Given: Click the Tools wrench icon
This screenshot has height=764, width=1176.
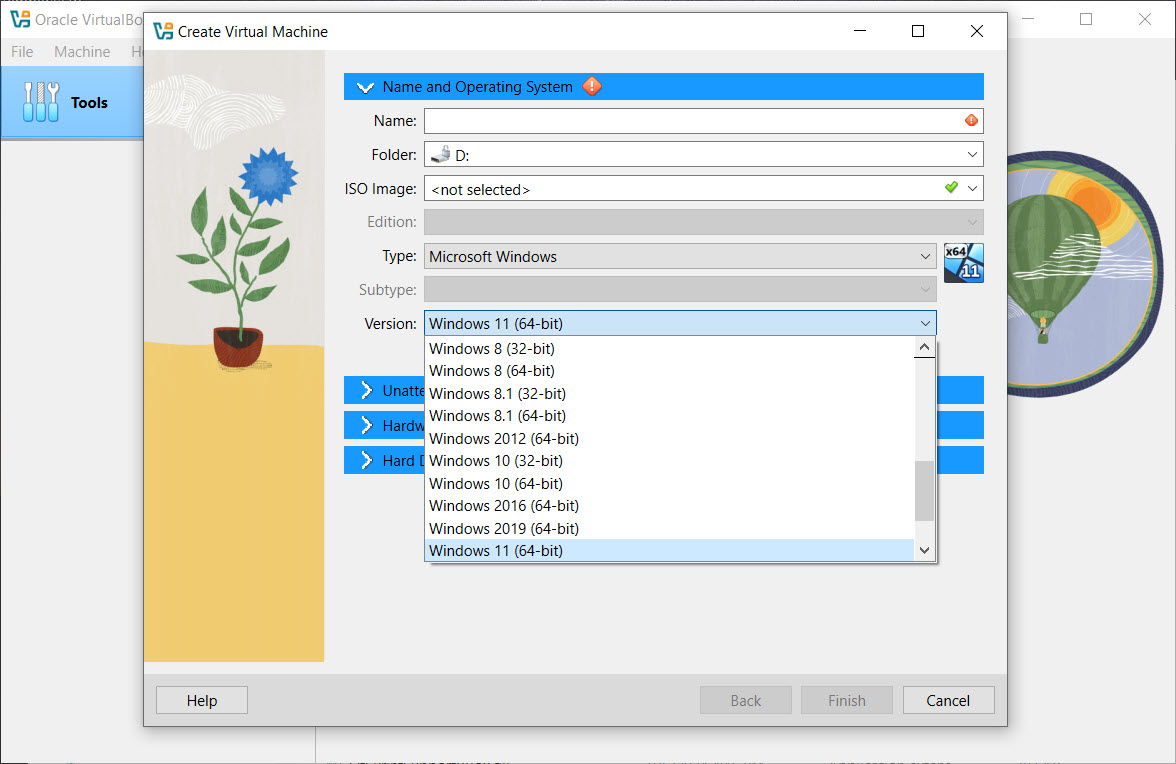Looking at the screenshot, I should (x=40, y=102).
